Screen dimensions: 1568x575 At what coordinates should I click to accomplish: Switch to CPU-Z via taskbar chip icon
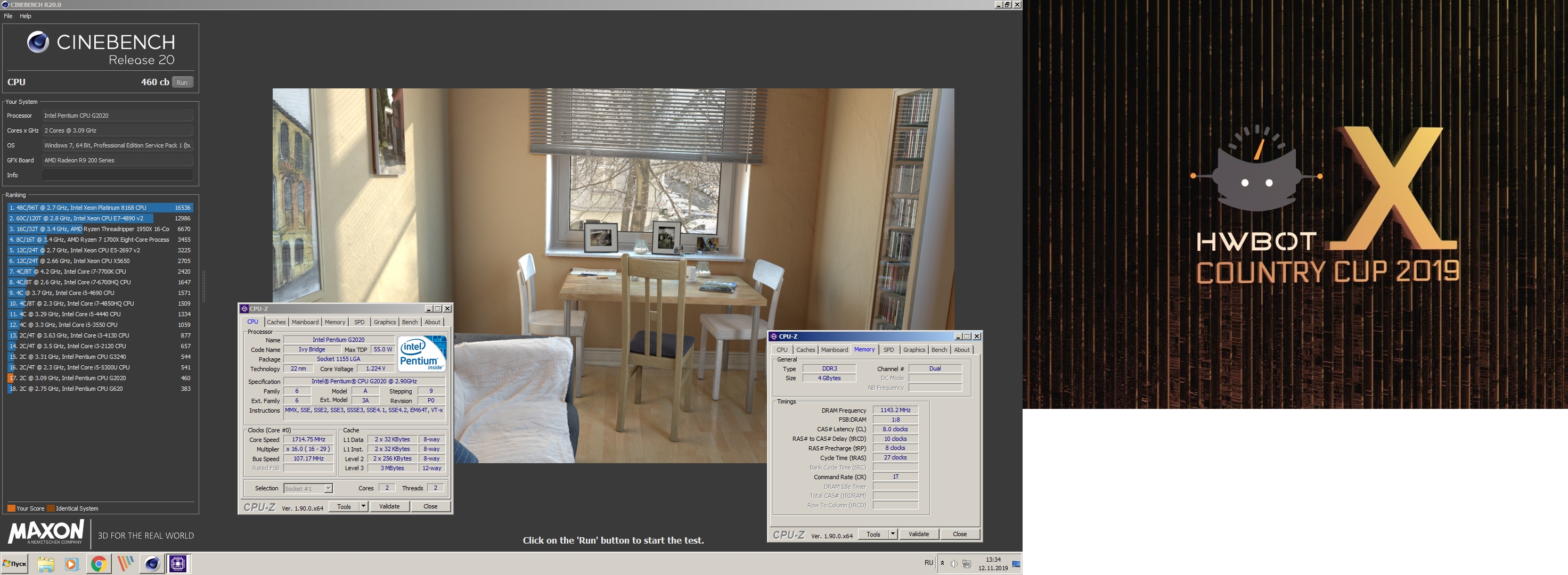pos(178,563)
